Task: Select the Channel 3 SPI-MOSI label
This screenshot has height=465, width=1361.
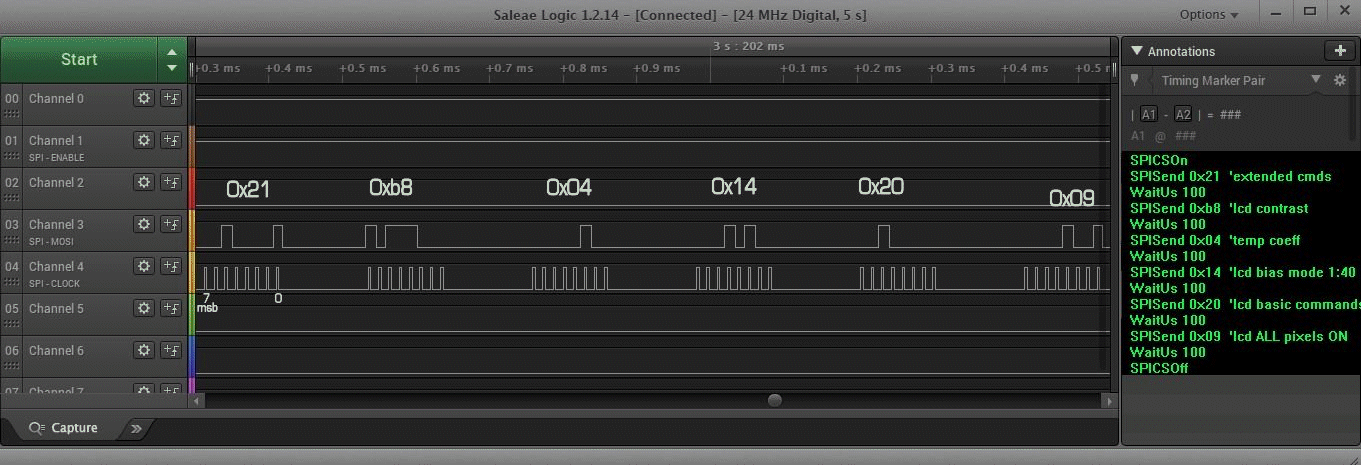Action: pyautogui.click(x=51, y=241)
